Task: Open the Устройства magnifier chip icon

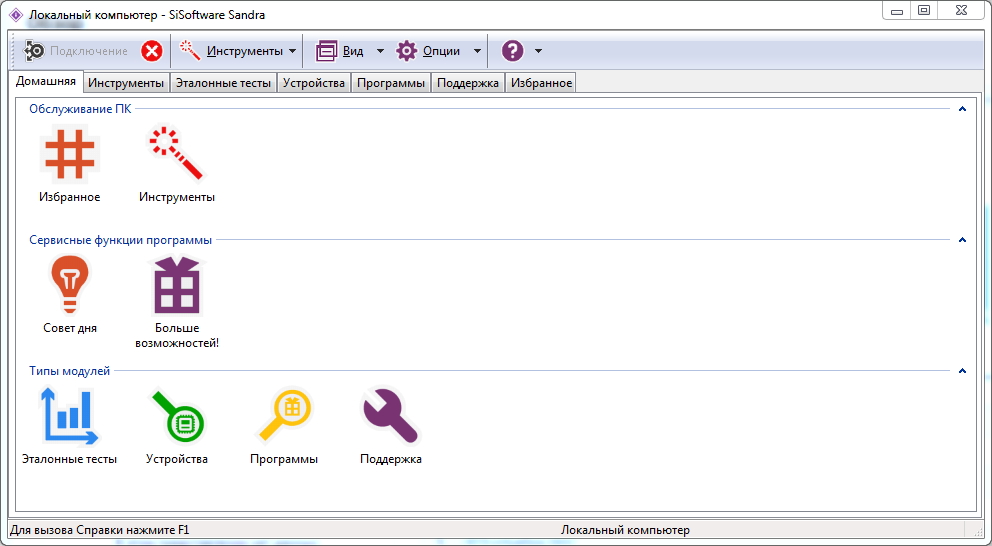Action: 176,417
